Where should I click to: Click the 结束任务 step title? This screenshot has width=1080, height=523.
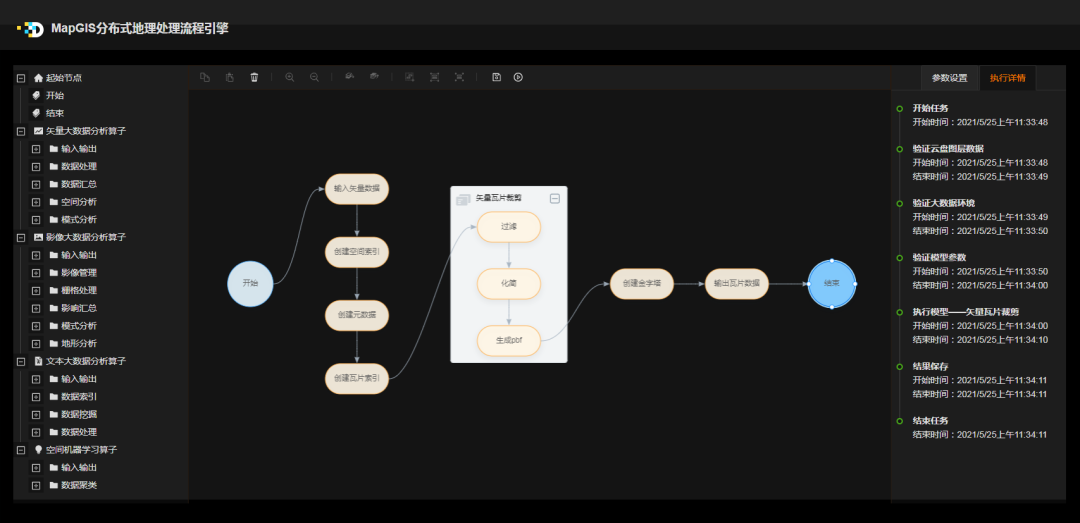pos(931,420)
